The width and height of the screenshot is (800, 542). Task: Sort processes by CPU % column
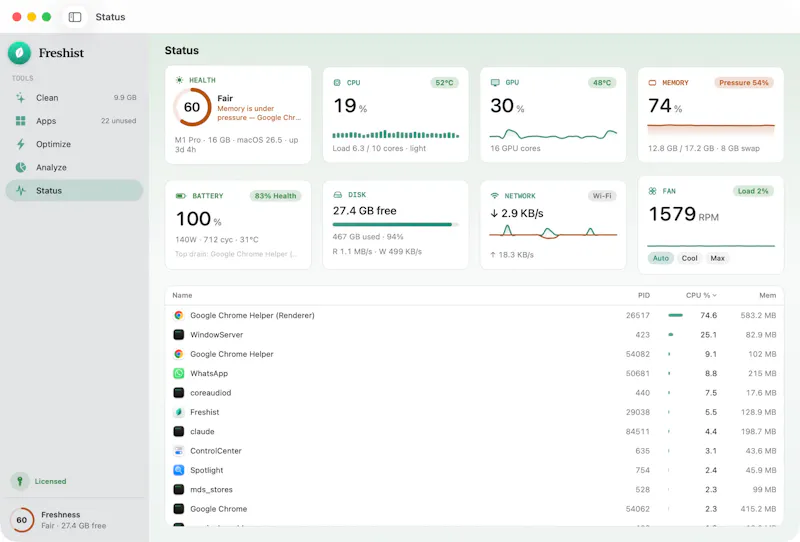(x=701, y=295)
